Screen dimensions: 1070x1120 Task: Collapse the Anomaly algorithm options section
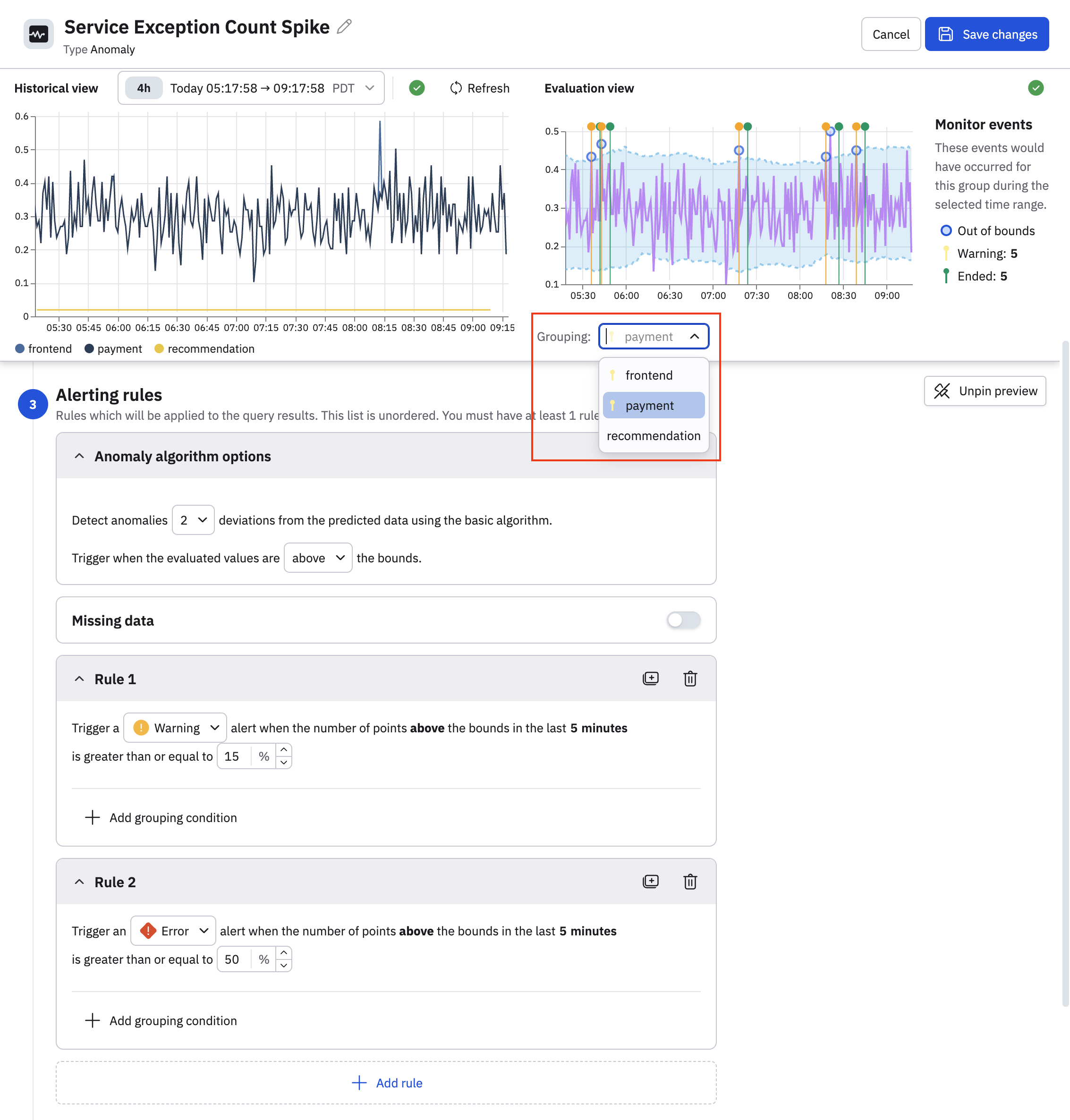click(x=79, y=456)
